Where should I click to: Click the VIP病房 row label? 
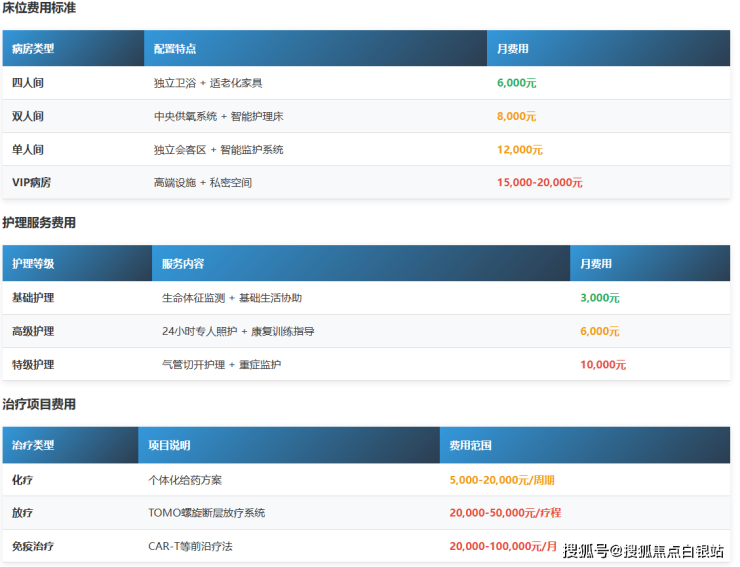[32, 183]
